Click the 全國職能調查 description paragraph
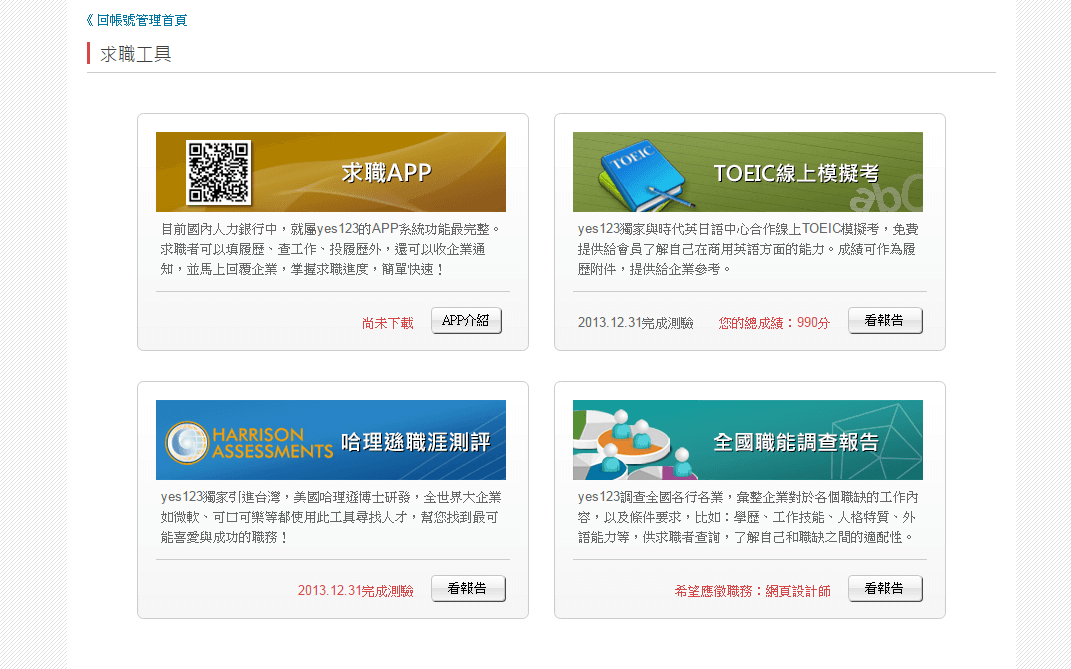Screen dimensions: 1071x669 click(x=748, y=517)
